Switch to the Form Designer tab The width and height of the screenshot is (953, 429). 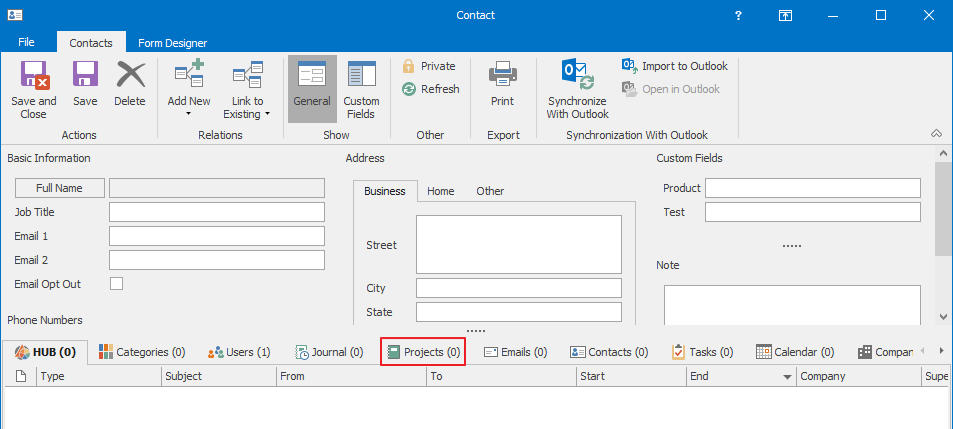[x=173, y=43]
